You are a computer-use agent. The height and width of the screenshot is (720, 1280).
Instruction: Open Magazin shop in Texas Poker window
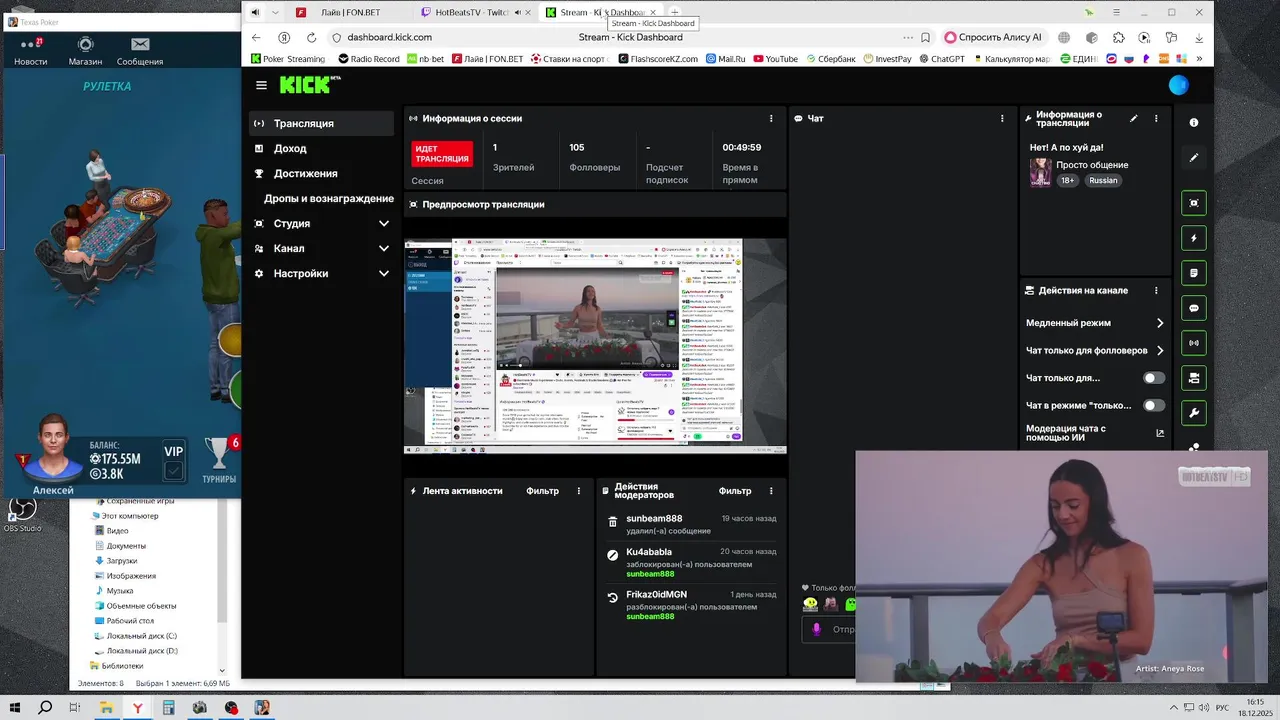85,51
